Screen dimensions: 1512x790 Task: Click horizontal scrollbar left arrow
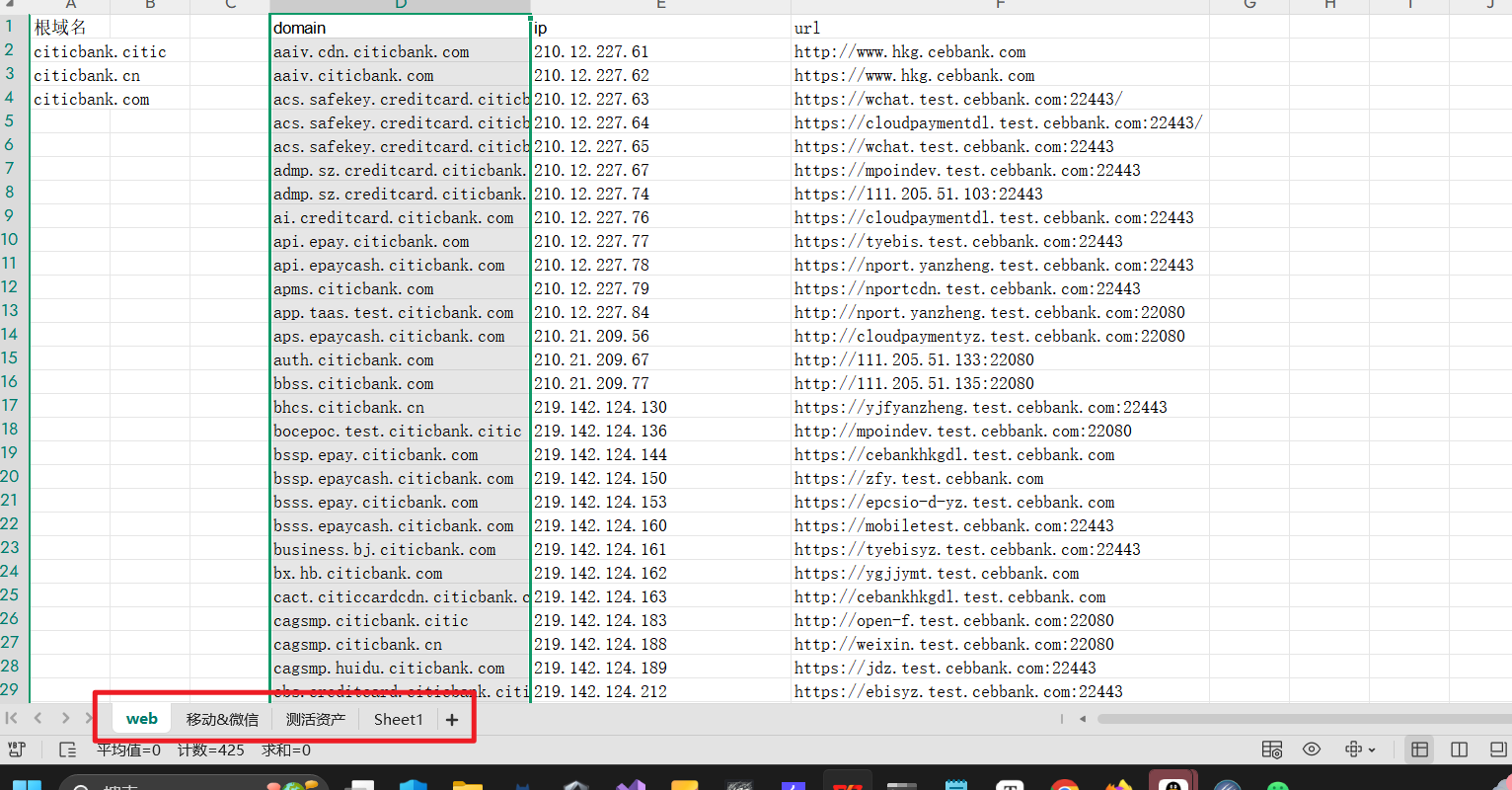[x=1083, y=719]
